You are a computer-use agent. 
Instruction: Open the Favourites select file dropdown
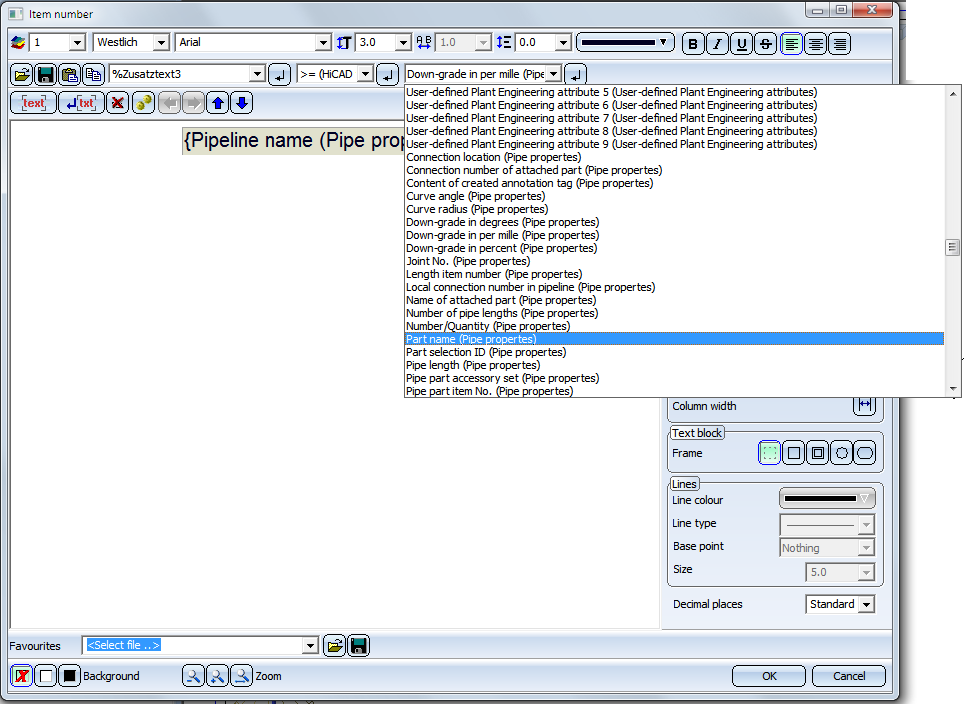click(310, 646)
